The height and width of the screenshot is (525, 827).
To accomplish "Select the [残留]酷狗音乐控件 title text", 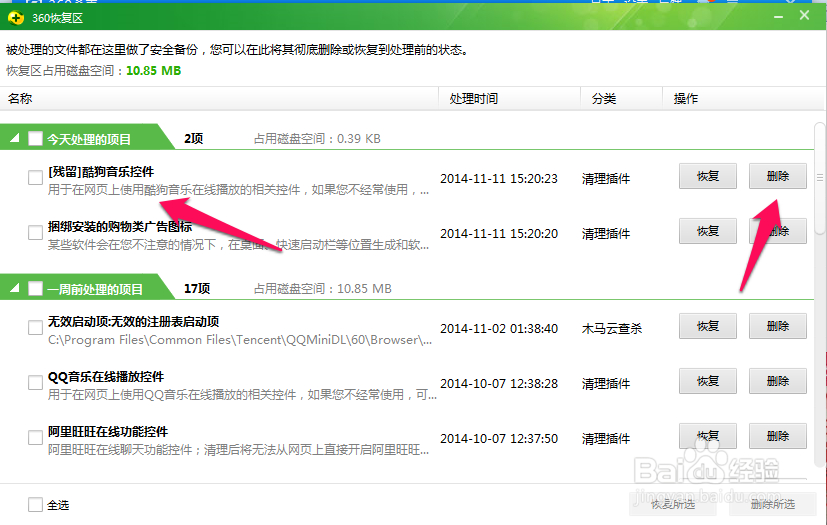I will pos(101,171).
